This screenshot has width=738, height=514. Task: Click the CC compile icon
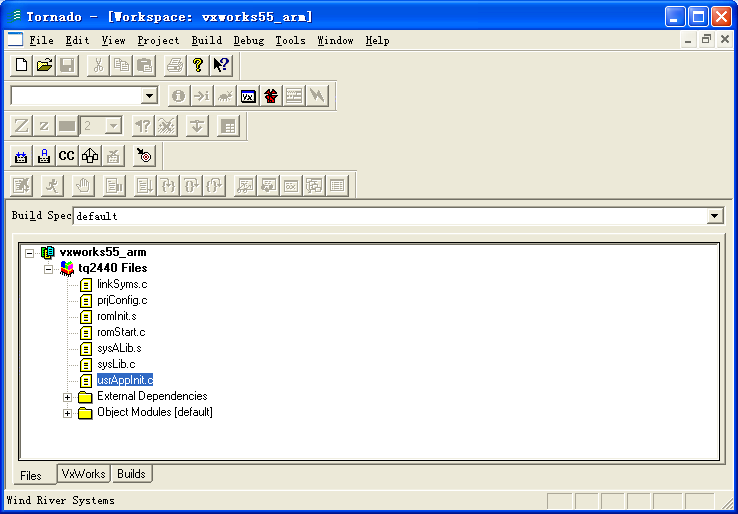pos(67,156)
